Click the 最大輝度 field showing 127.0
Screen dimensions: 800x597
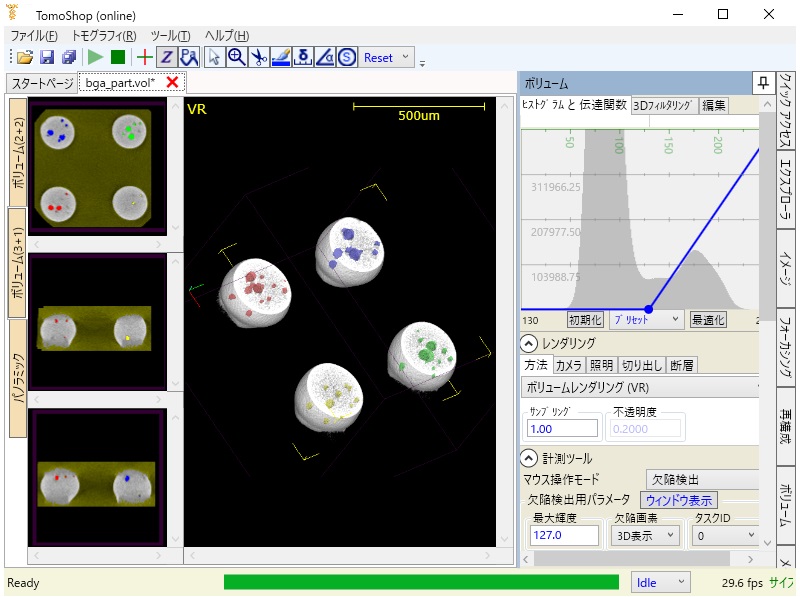click(564, 535)
